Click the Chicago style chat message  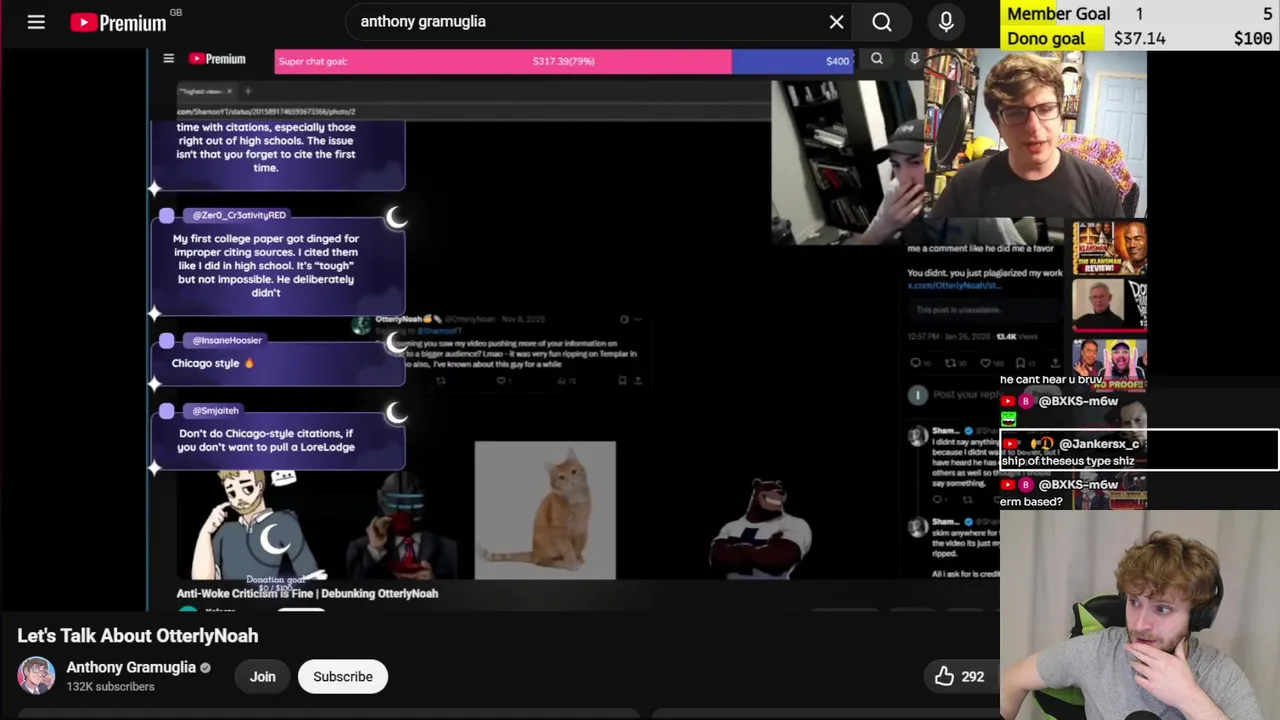212,363
